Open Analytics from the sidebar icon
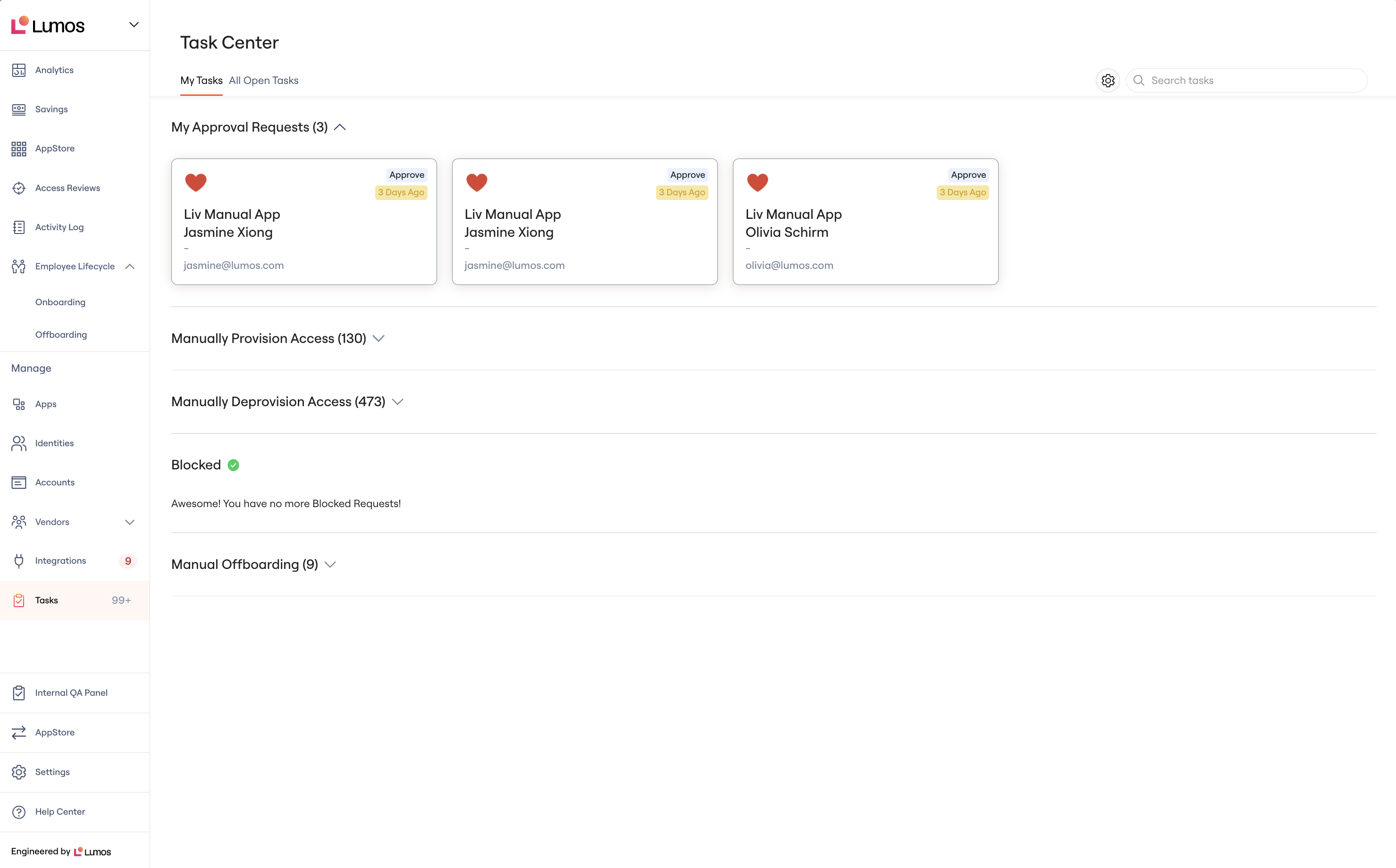 click(19, 70)
